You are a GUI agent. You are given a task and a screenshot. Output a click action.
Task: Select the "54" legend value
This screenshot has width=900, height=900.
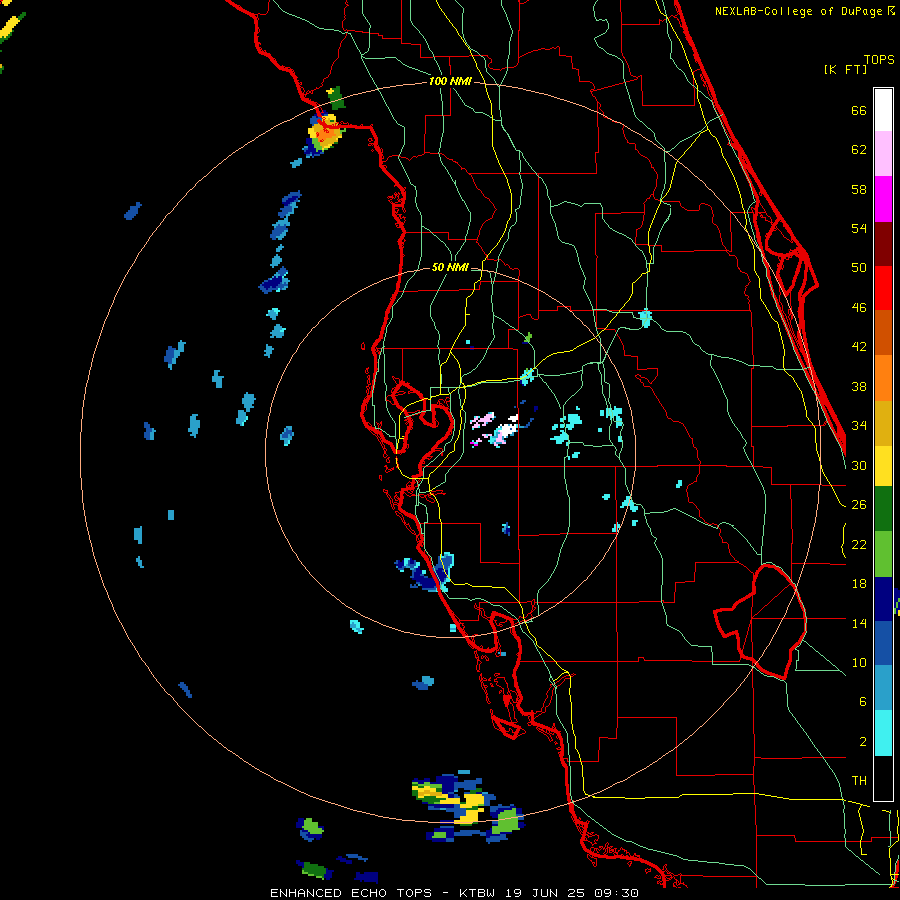pyautogui.click(x=859, y=228)
